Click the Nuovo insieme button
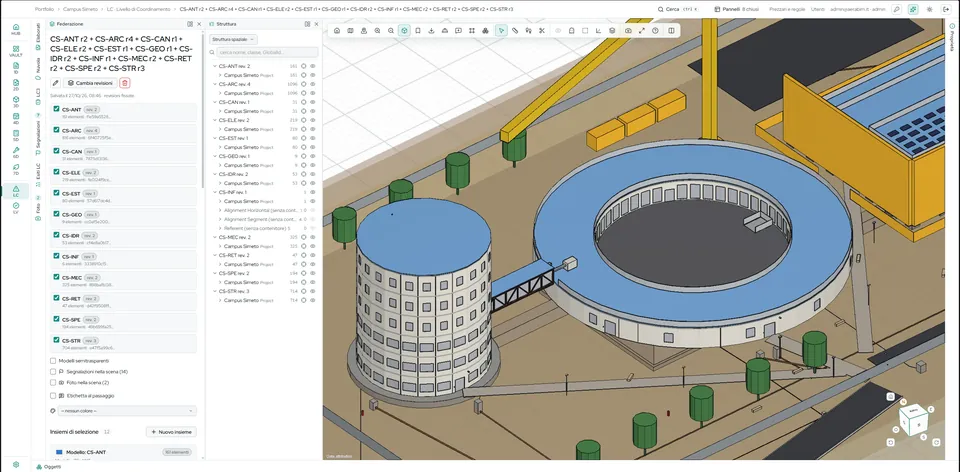This screenshot has height=472, width=960. click(171, 432)
